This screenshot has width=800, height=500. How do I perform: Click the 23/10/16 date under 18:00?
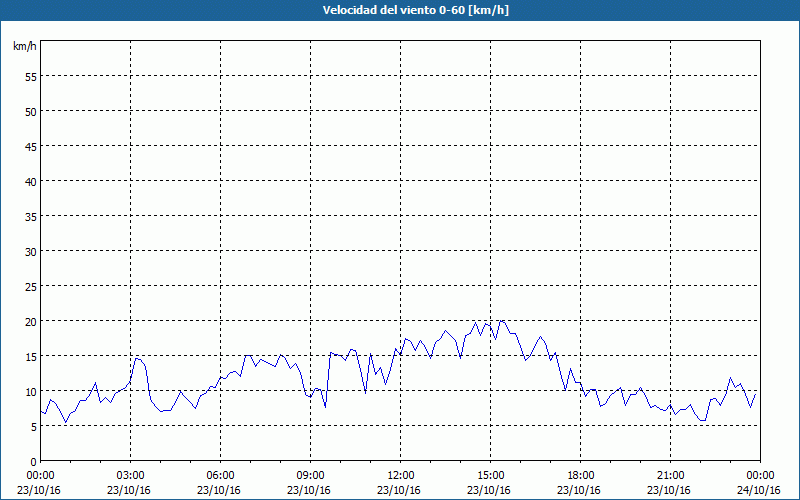coord(579,490)
